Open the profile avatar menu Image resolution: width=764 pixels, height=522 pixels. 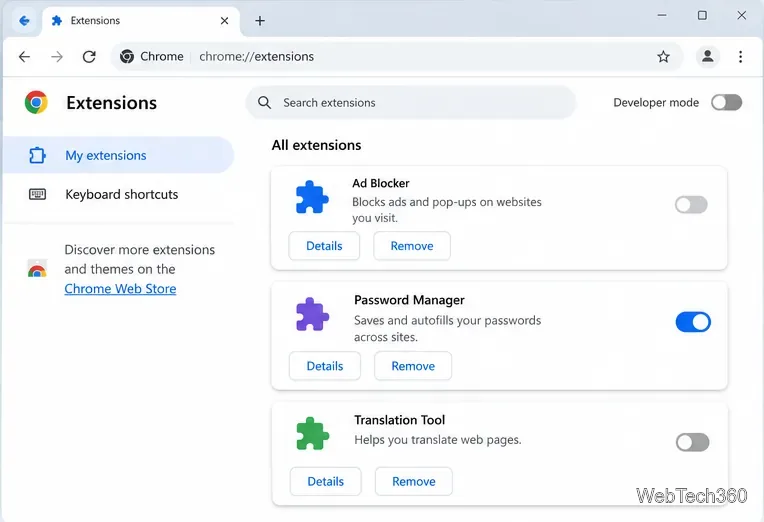point(707,57)
